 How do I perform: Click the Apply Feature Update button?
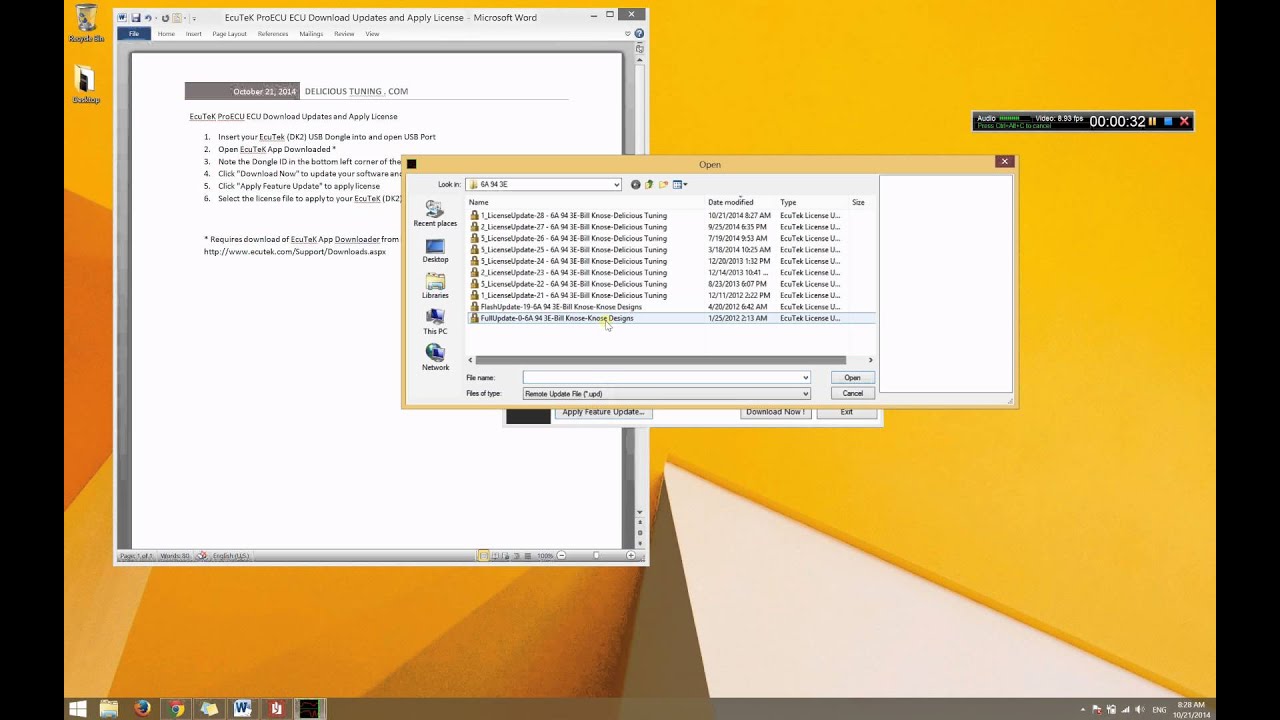click(603, 413)
